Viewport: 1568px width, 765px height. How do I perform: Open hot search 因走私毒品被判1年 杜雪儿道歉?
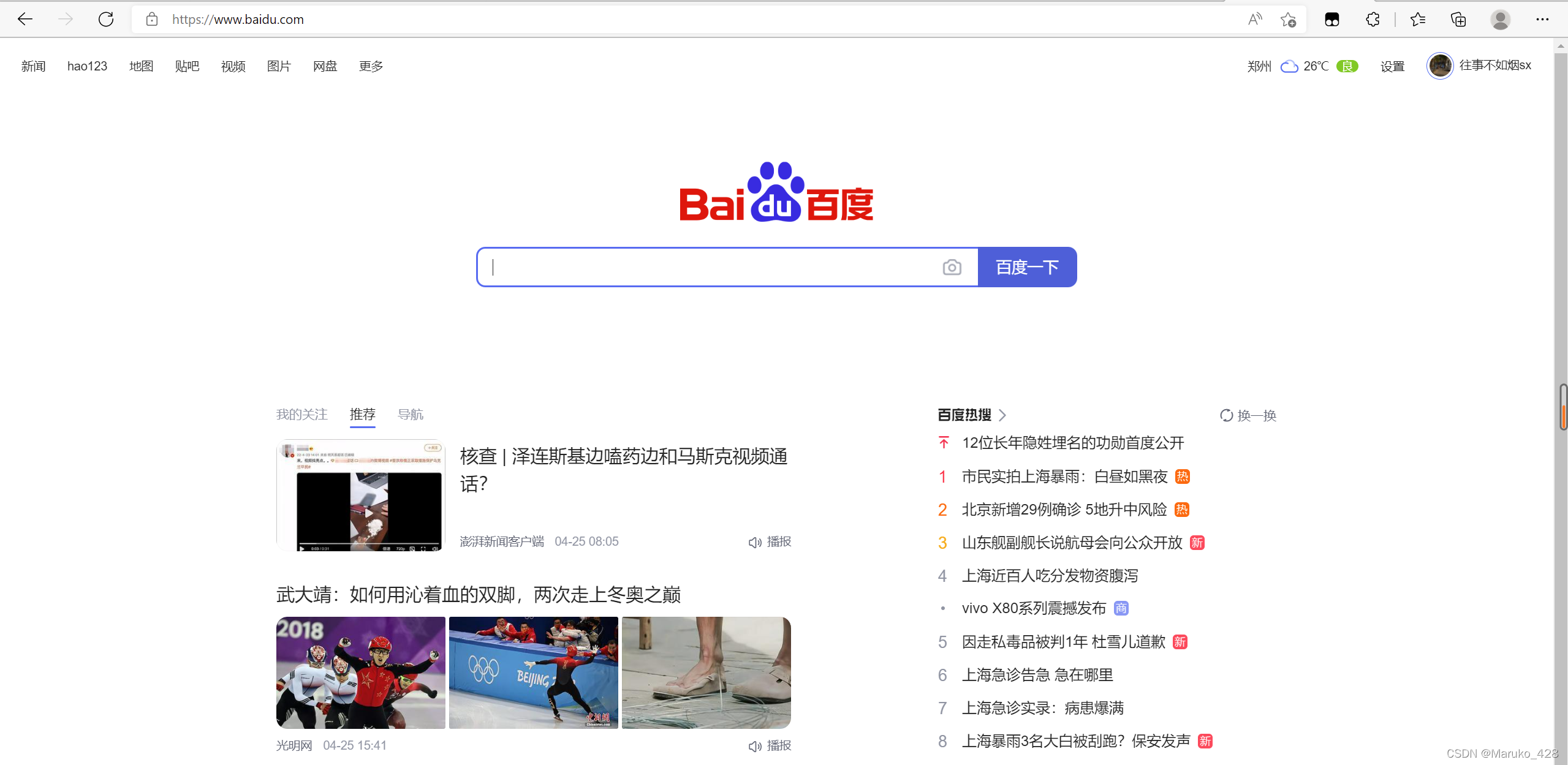pos(1063,642)
